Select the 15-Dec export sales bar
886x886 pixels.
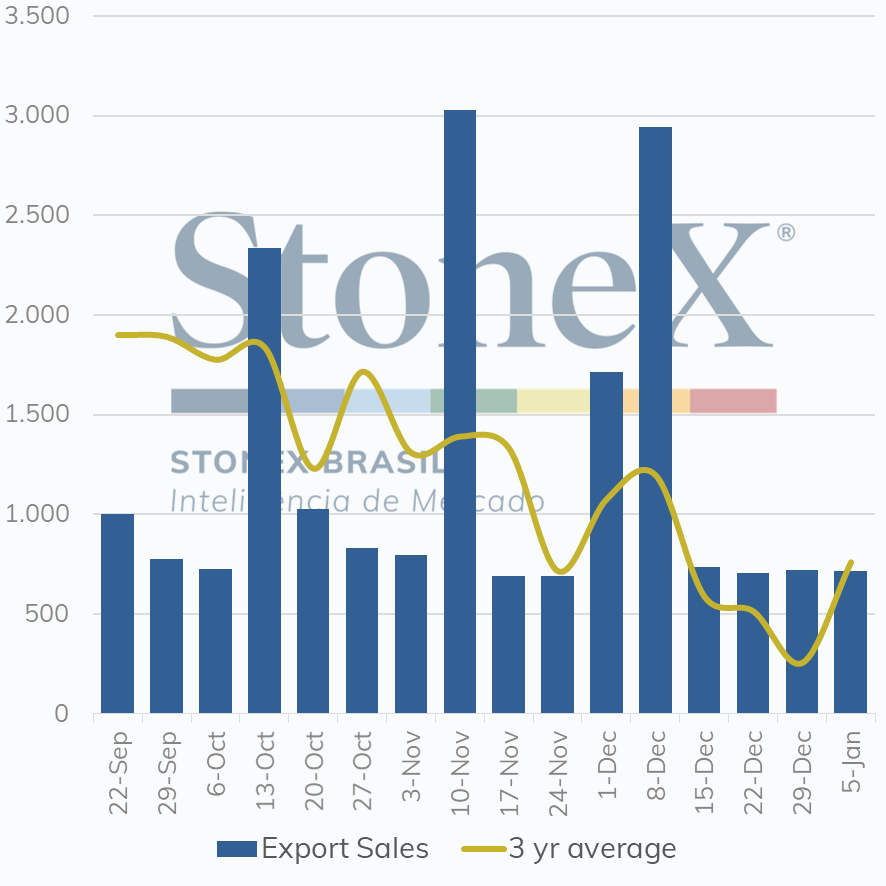coord(704,640)
